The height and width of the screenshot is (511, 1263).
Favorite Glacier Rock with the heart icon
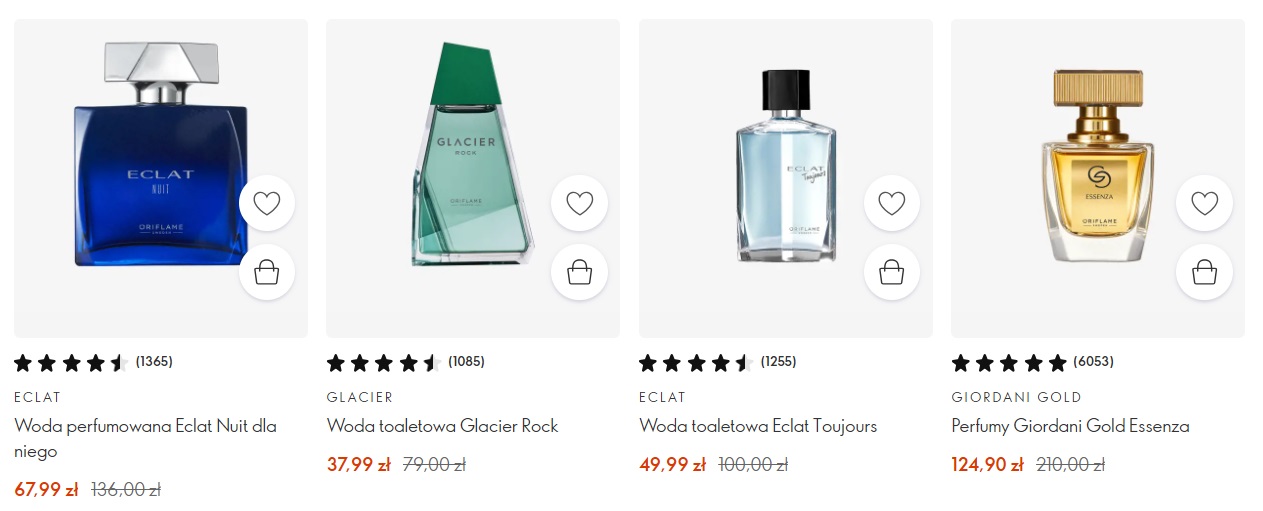[580, 204]
